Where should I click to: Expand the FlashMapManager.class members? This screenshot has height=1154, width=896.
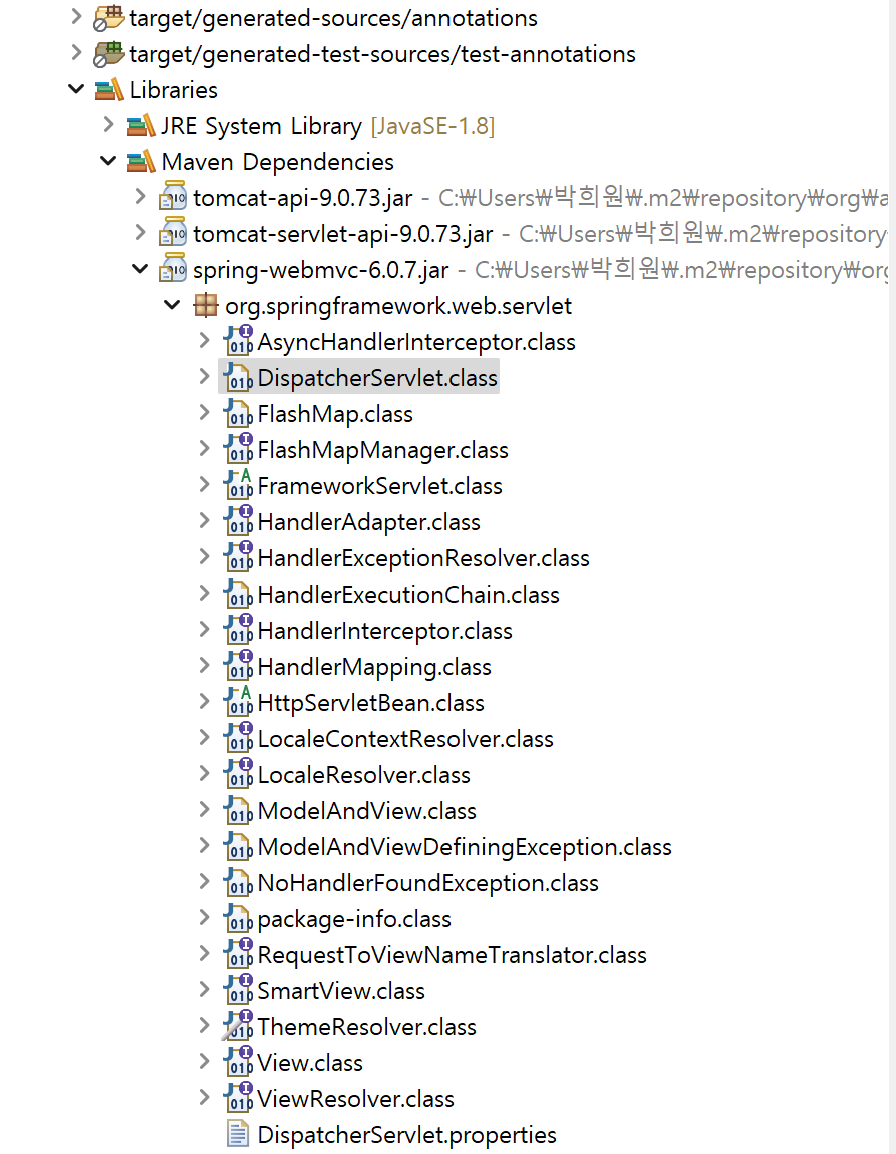point(205,448)
